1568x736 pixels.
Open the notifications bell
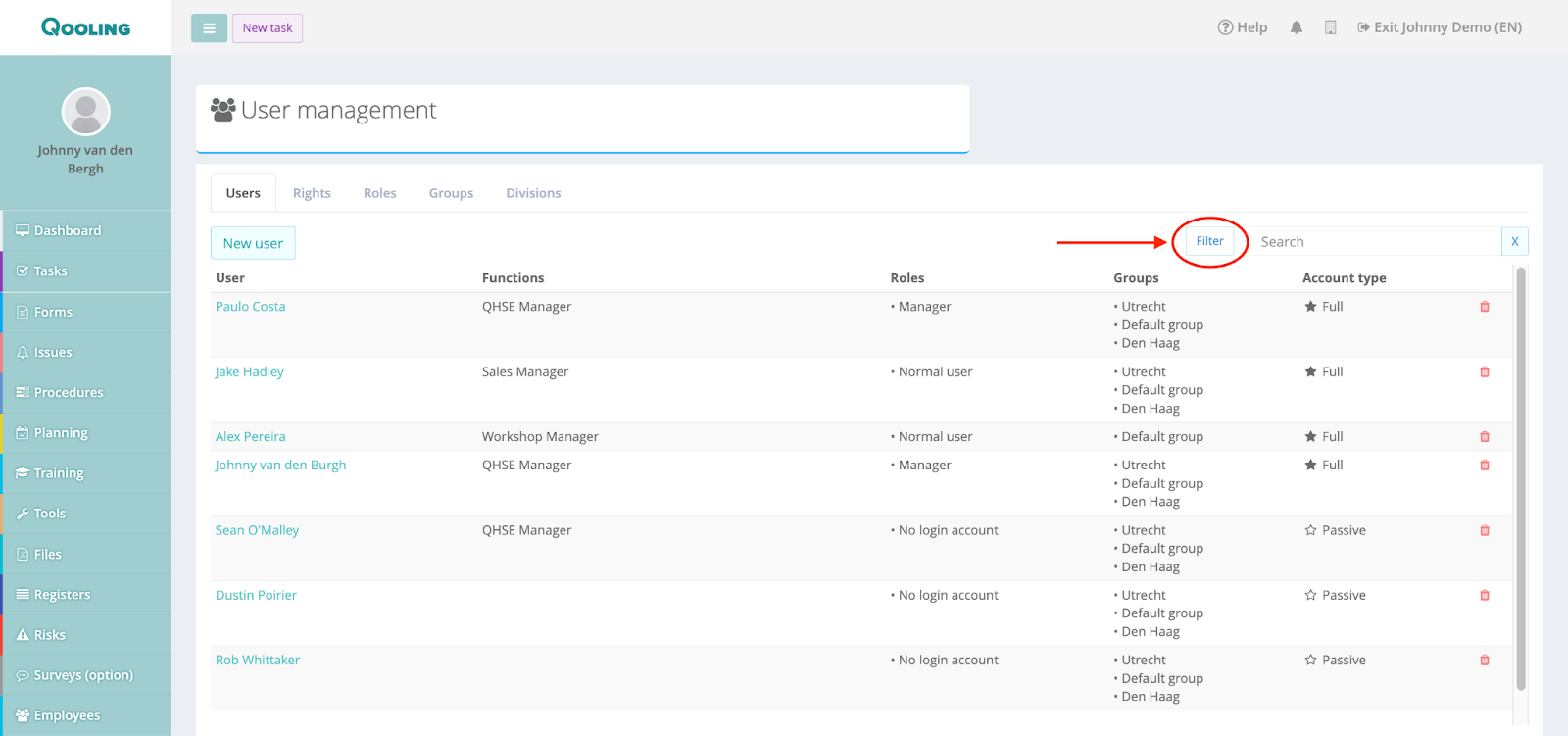[1297, 27]
